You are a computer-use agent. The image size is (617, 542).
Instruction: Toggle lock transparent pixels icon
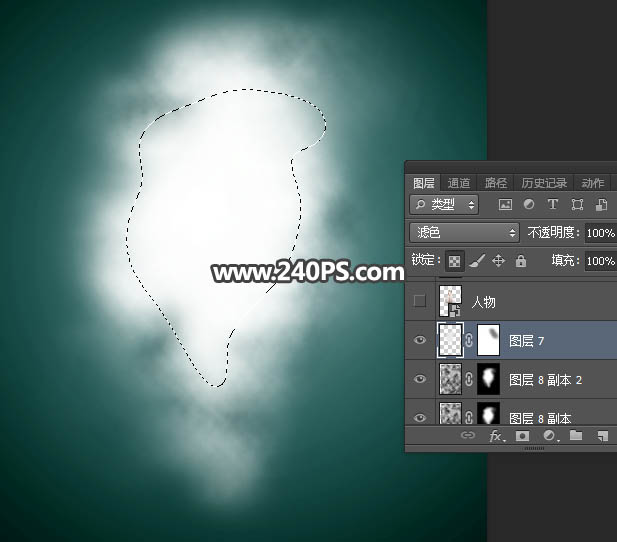tap(454, 261)
